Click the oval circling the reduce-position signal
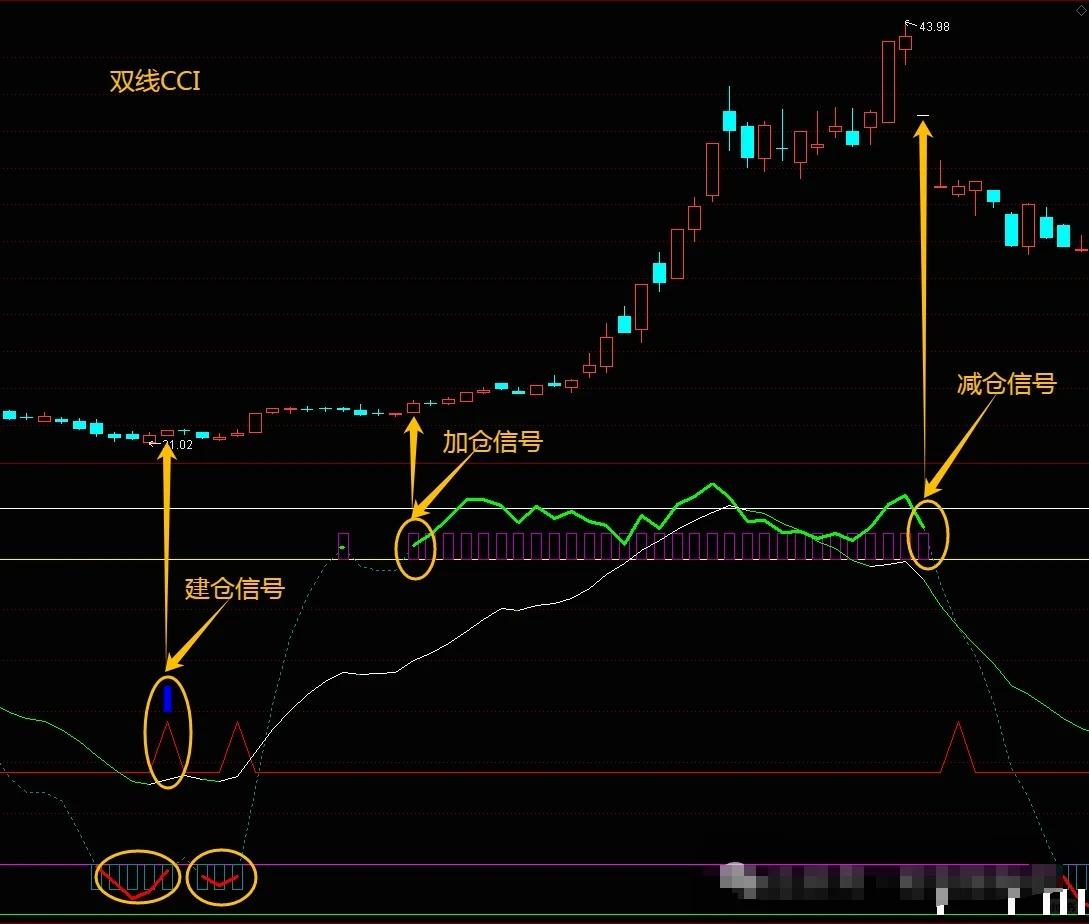 (x=927, y=535)
